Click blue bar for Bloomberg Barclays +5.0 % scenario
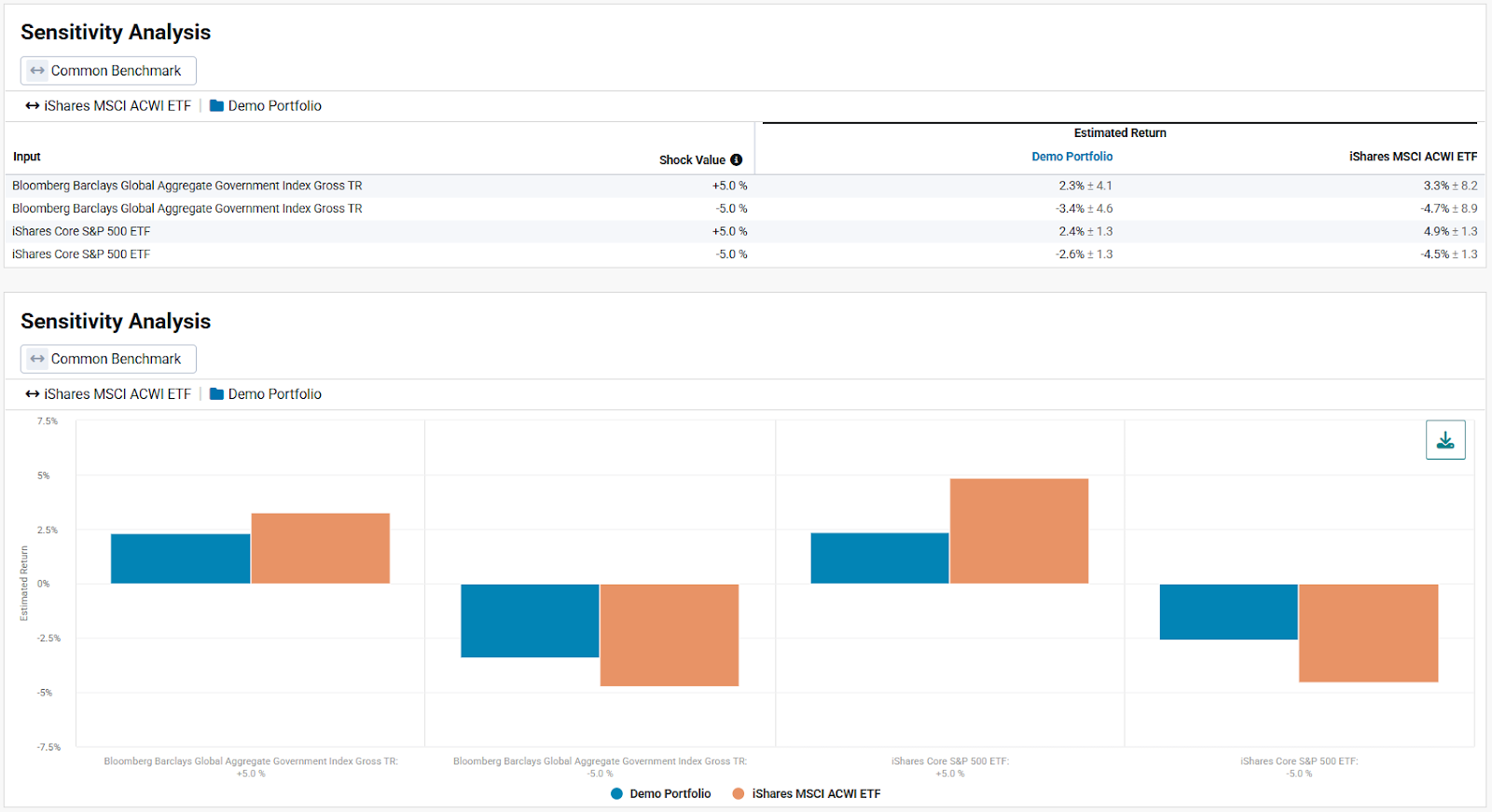Image resolution: width=1492 pixels, height=812 pixels. coord(180,558)
